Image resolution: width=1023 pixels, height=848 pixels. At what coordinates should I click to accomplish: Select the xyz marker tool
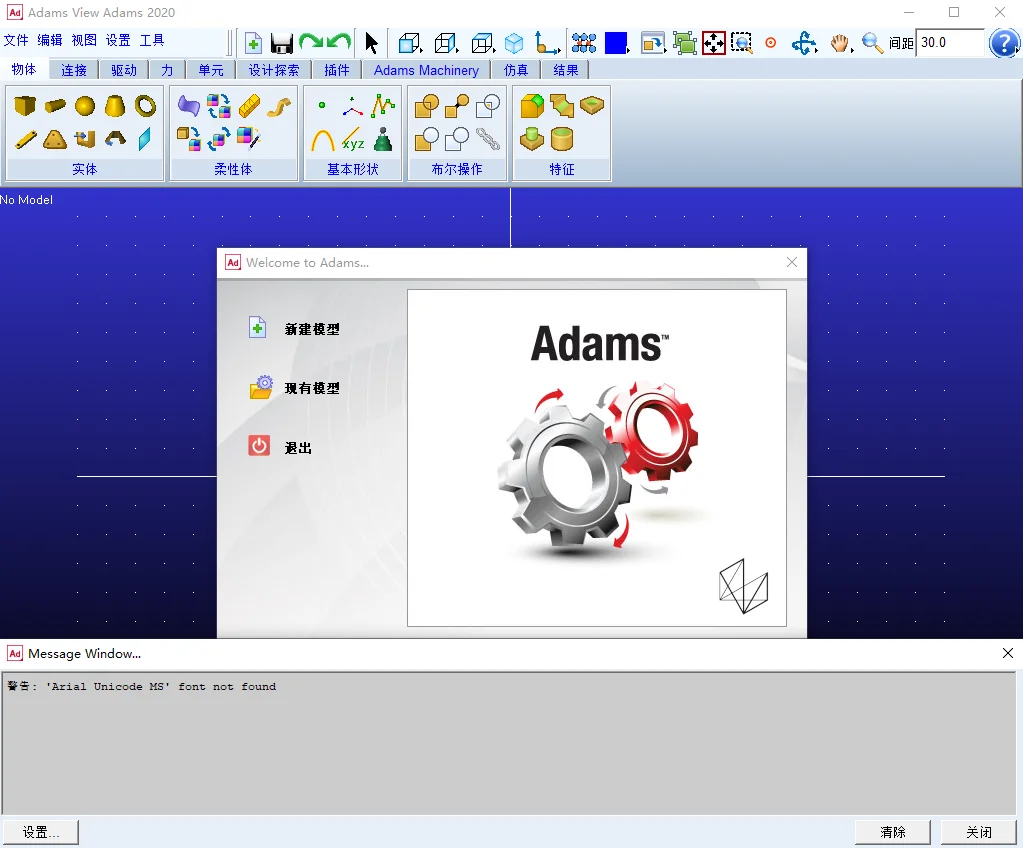[353, 140]
